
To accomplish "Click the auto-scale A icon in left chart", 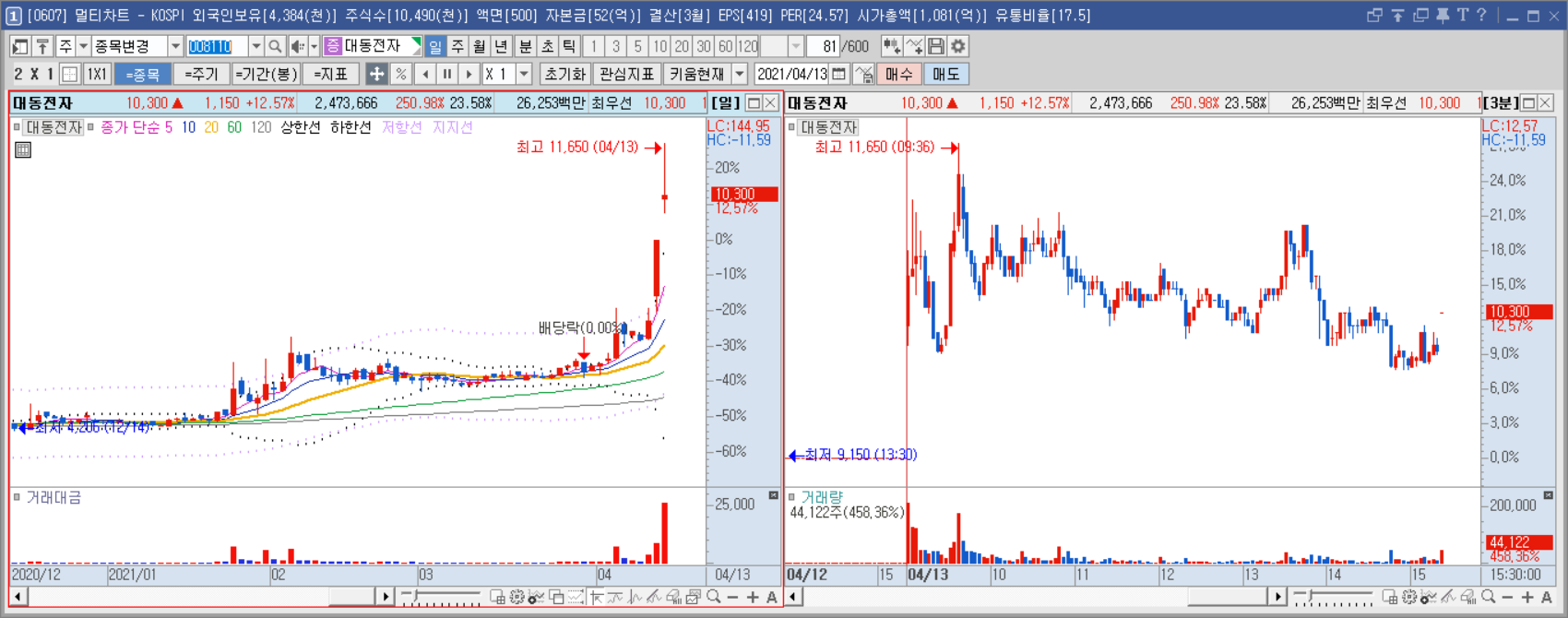I will (x=772, y=598).
